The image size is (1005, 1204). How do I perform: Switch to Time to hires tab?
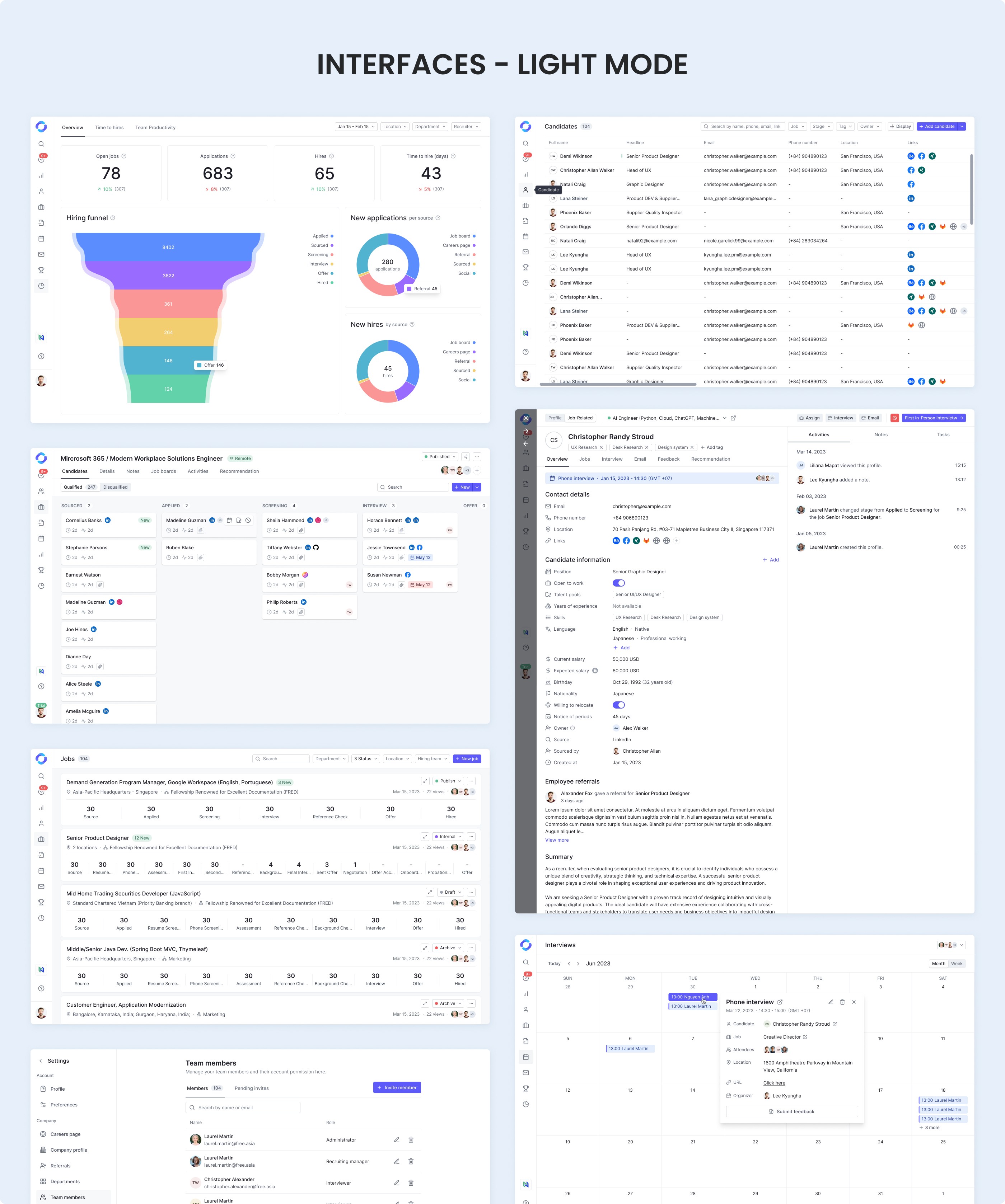pos(109,128)
